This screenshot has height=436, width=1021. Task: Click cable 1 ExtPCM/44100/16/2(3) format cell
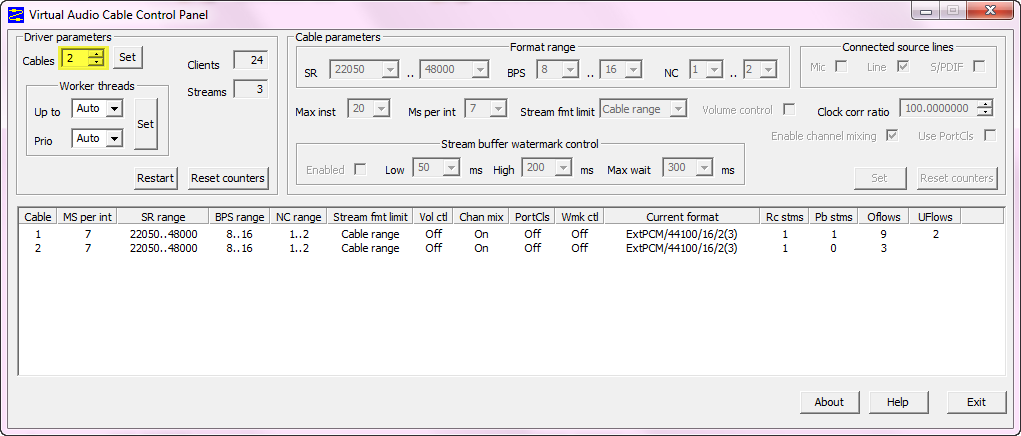(682, 234)
